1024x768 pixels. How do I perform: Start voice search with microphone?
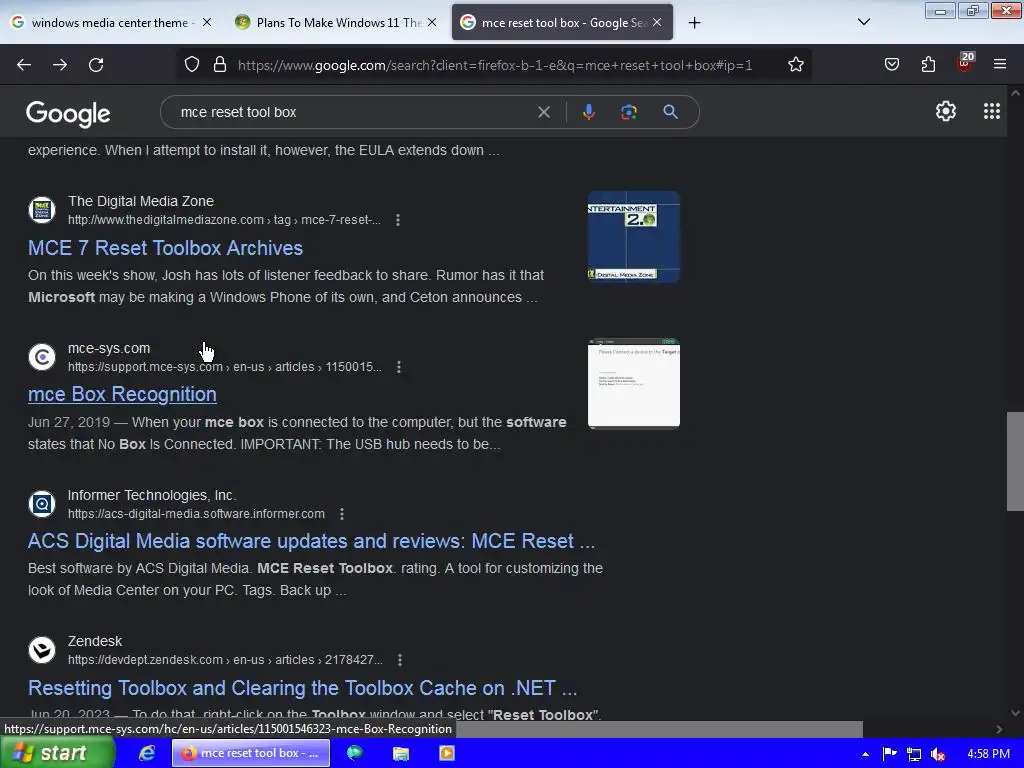[588, 112]
